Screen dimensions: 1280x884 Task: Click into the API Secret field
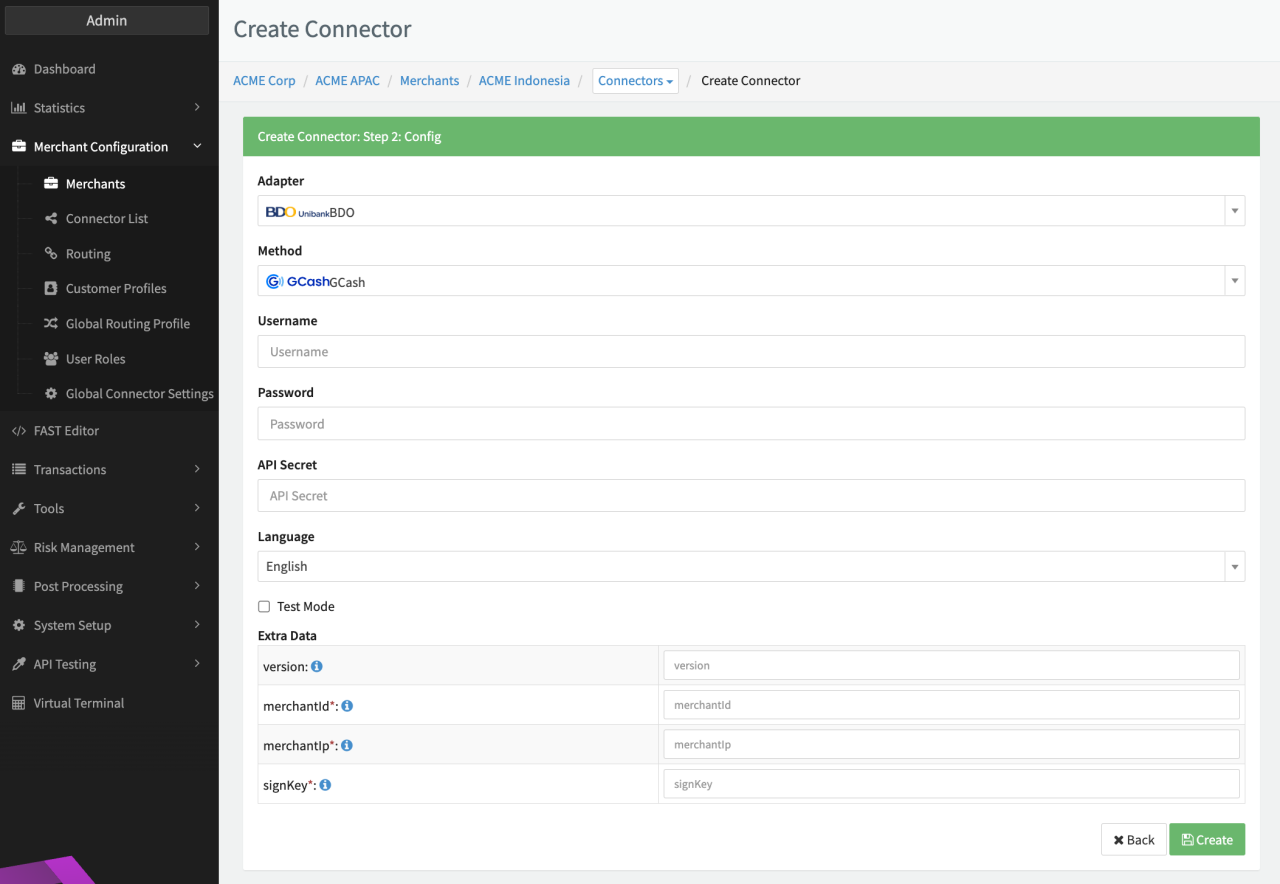point(750,496)
